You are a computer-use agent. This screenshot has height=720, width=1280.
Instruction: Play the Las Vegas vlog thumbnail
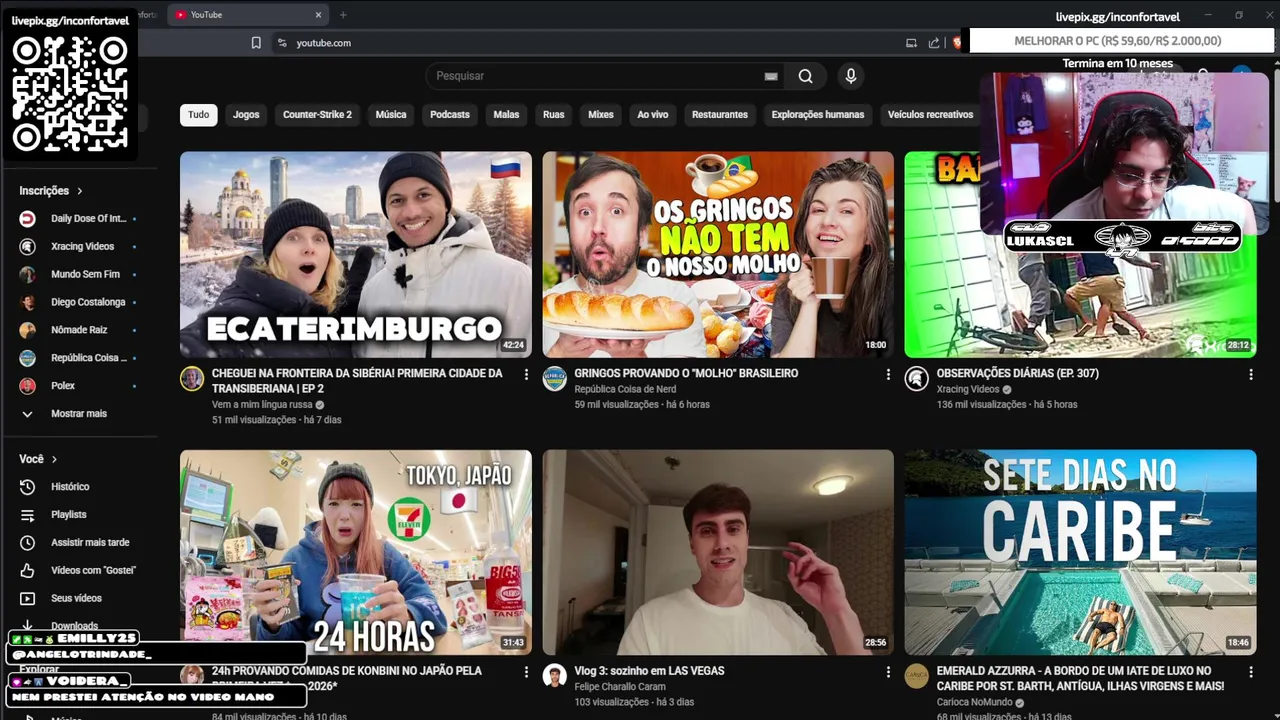[718, 552]
